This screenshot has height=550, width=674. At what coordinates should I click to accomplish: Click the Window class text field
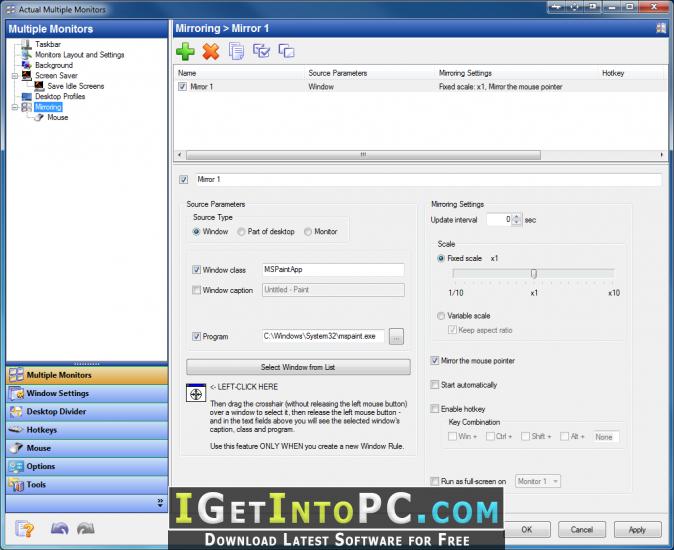pos(333,270)
